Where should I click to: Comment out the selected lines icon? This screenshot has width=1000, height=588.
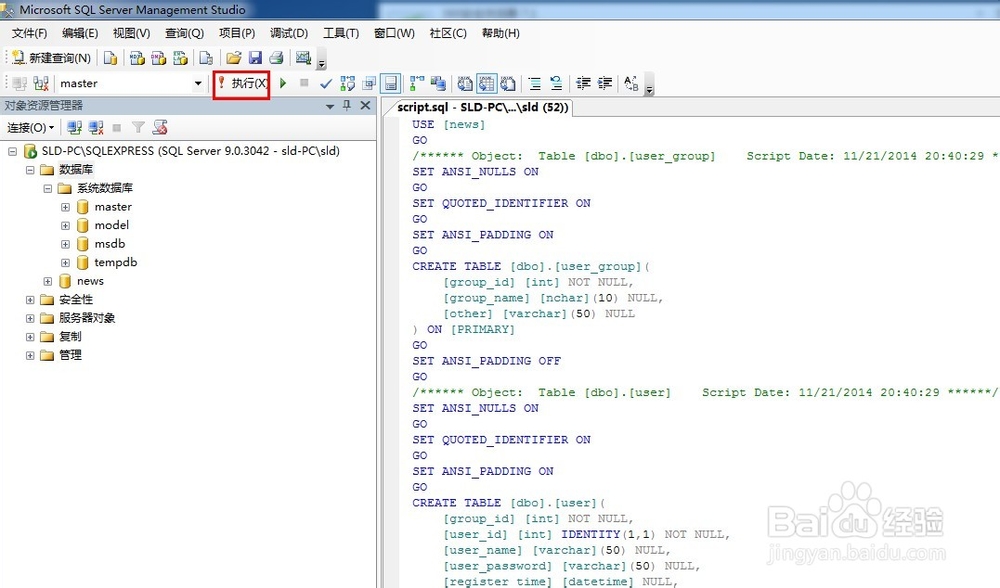click(534, 83)
